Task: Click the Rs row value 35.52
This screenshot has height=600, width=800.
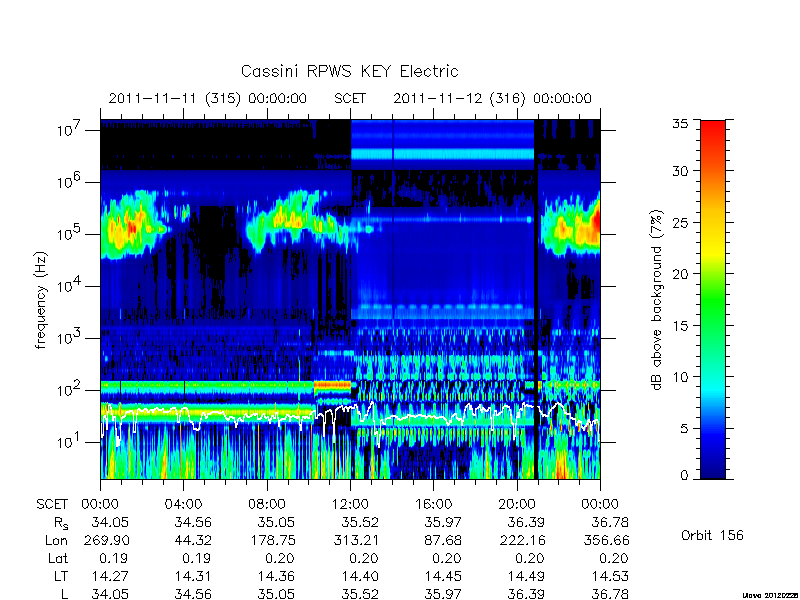Action: pyautogui.click(x=360, y=522)
